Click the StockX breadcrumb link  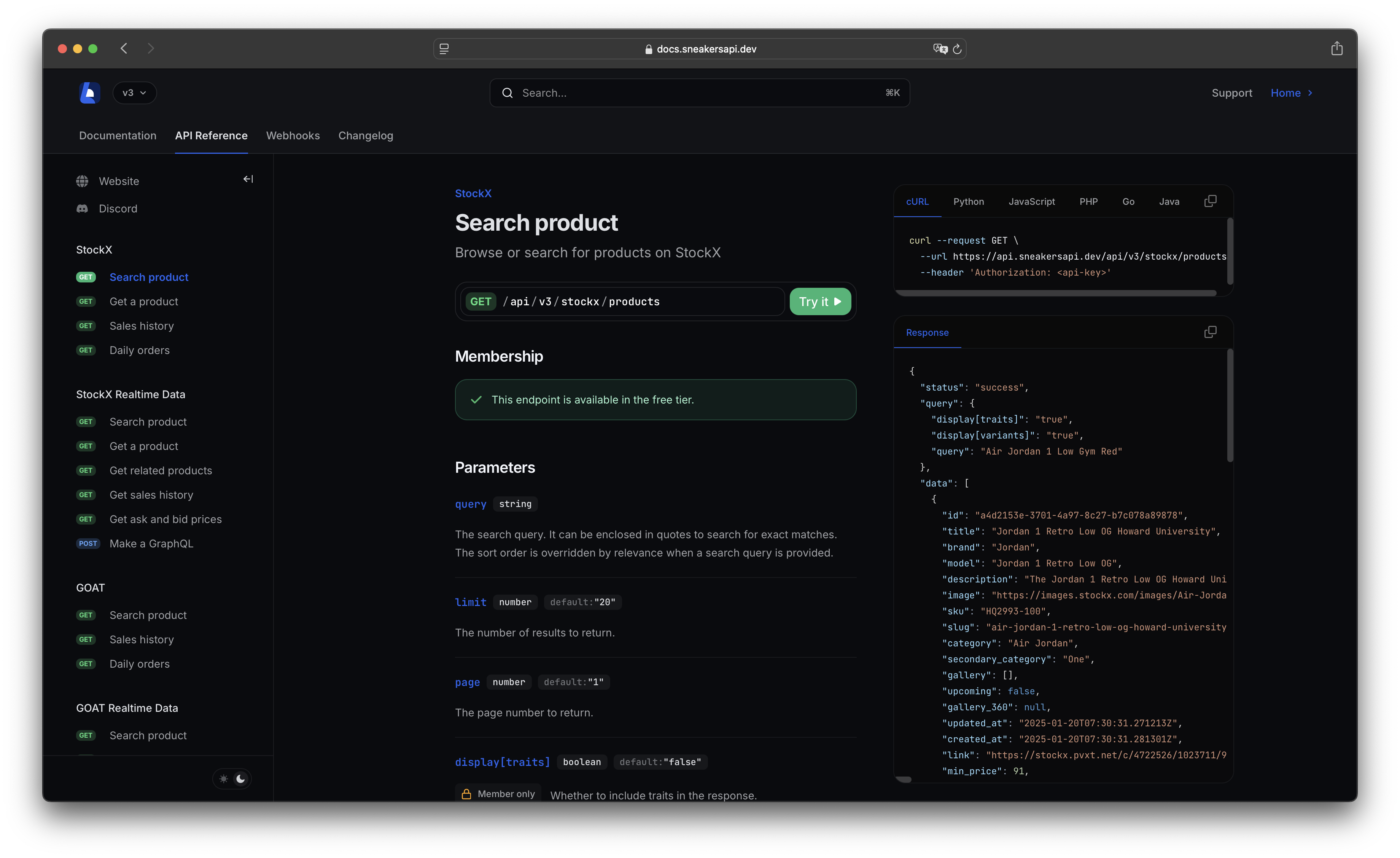tap(473, 193)
